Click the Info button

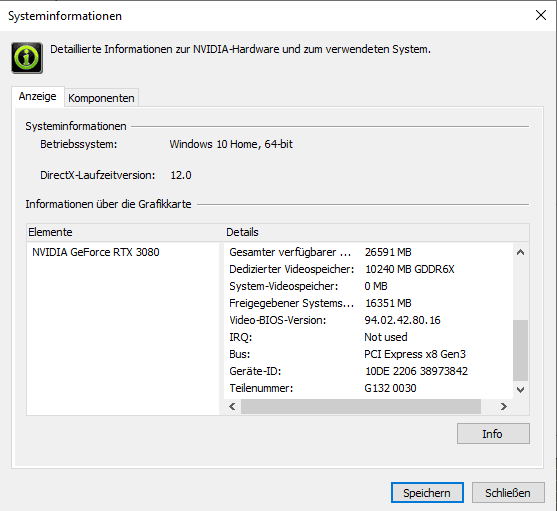pos(493,434)
